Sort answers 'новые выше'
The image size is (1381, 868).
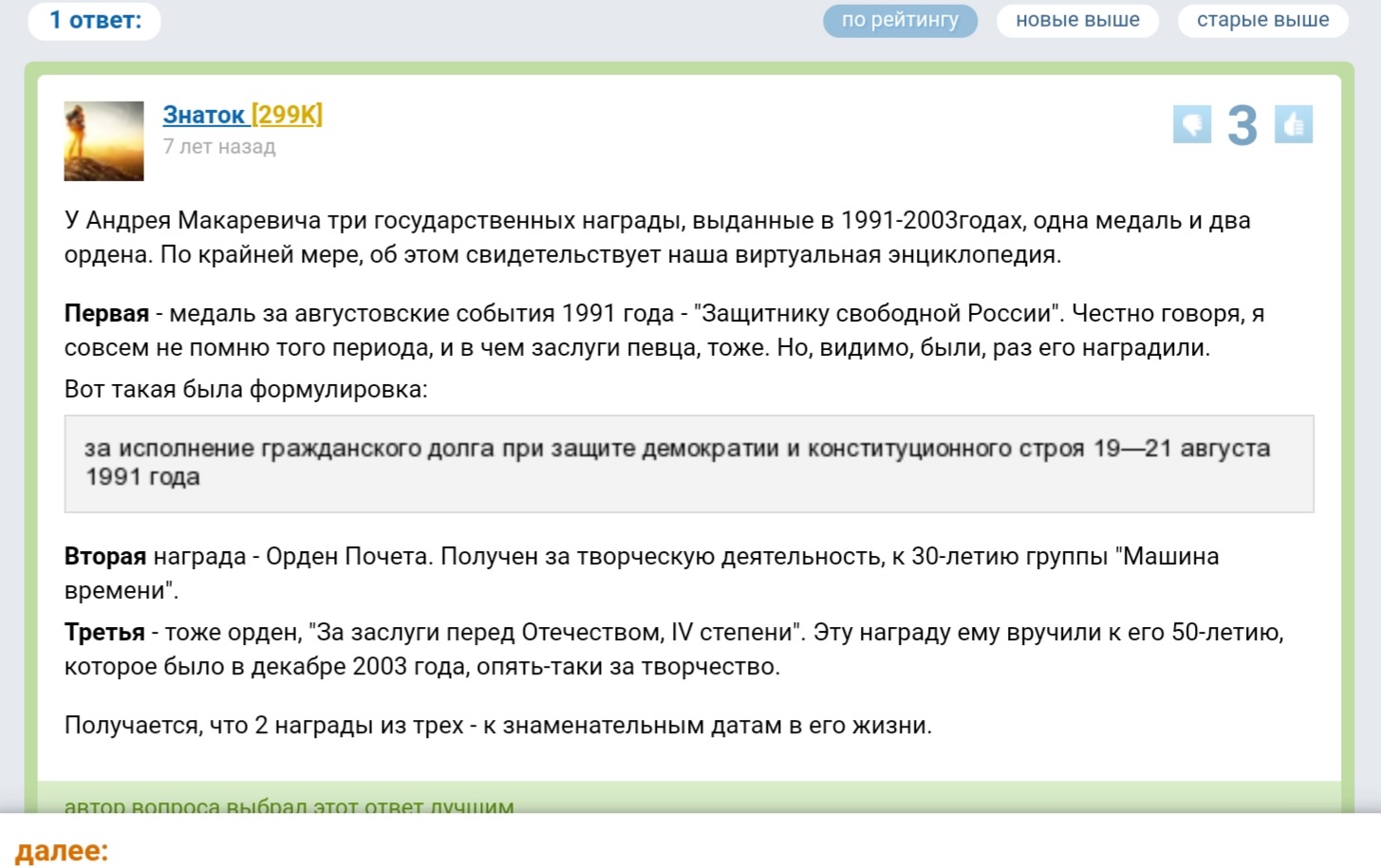coord(1077,20)
